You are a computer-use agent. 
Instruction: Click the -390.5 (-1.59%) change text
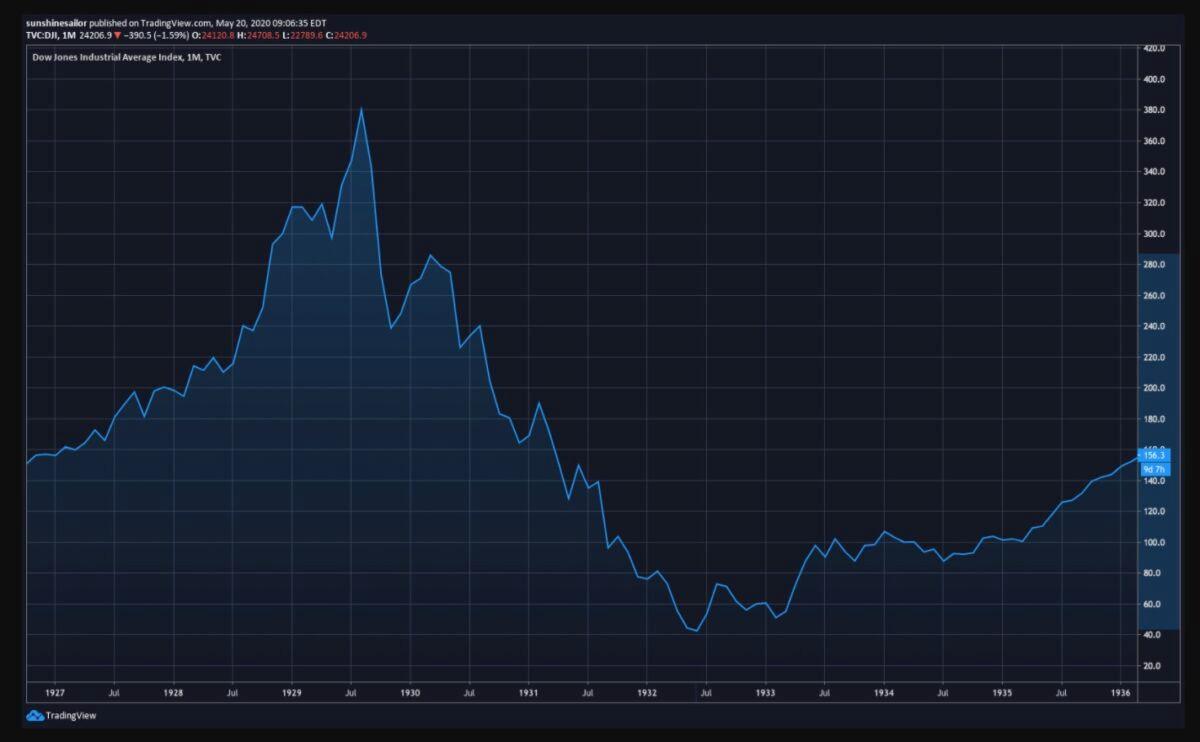(x=156, y=35)
